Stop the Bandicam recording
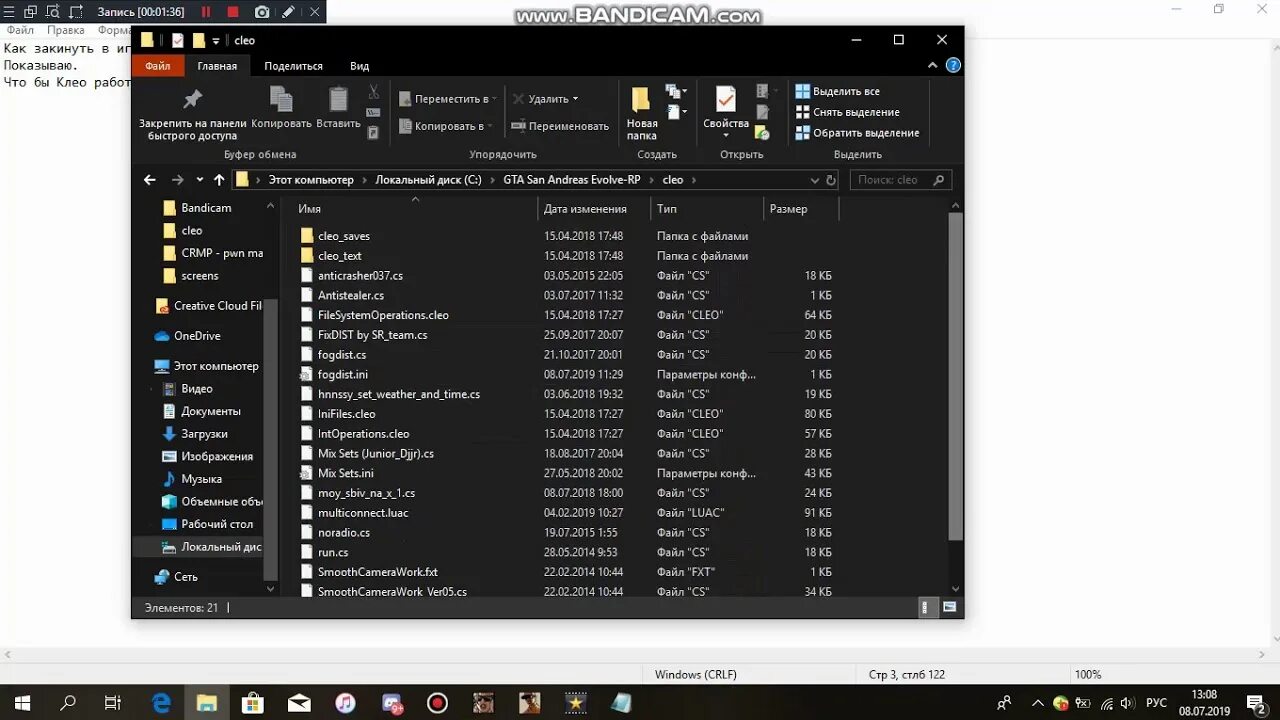 click(x=233, y=12)
